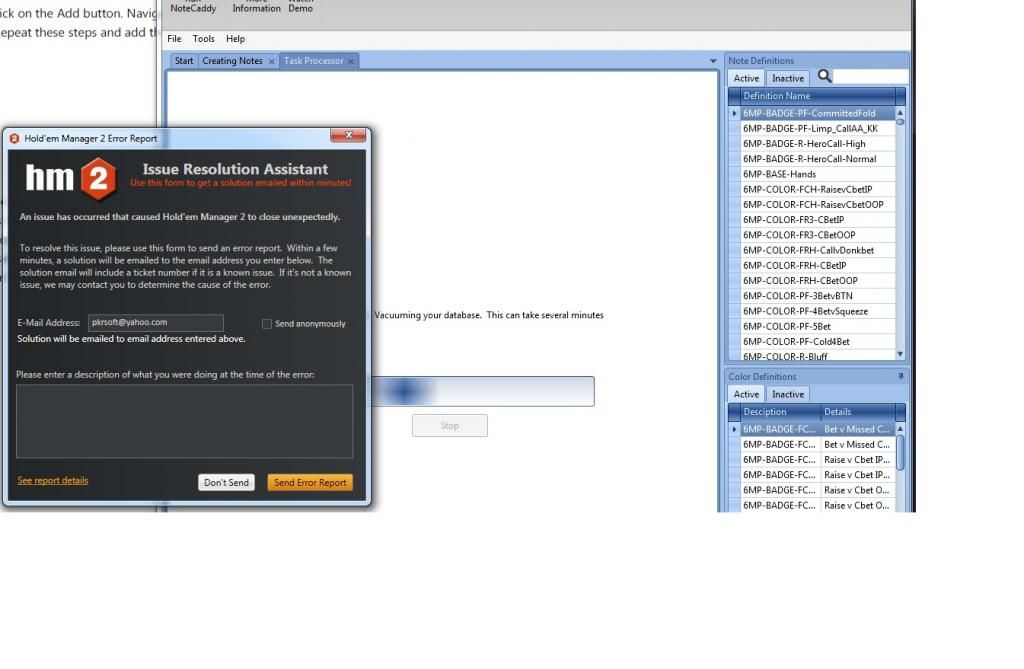
Task: Select row 6MP-COLOR-PF-4BetvSqueeze
Action: point(818,312)
